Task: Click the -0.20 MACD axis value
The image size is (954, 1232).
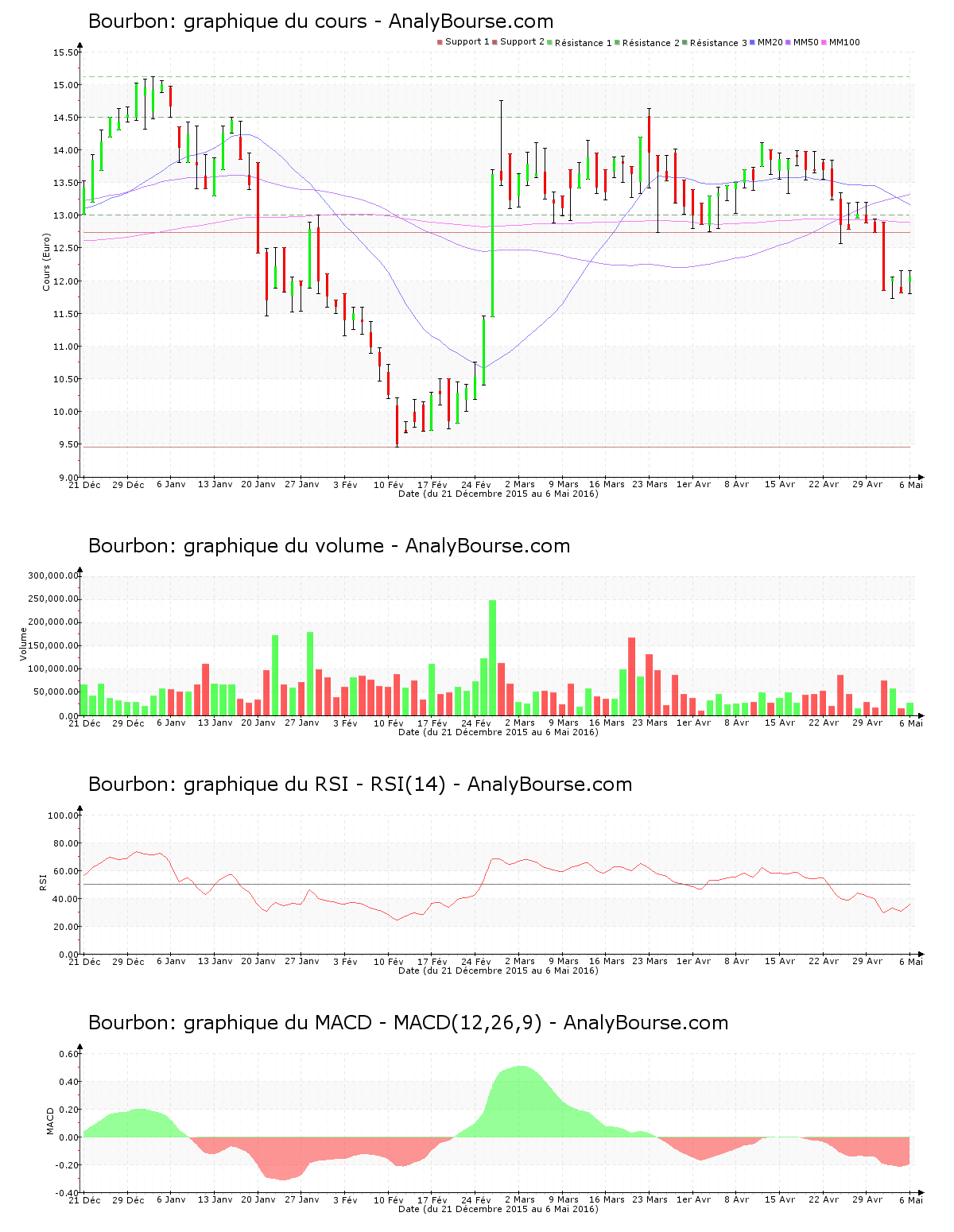Action: tap(68, 1165)
